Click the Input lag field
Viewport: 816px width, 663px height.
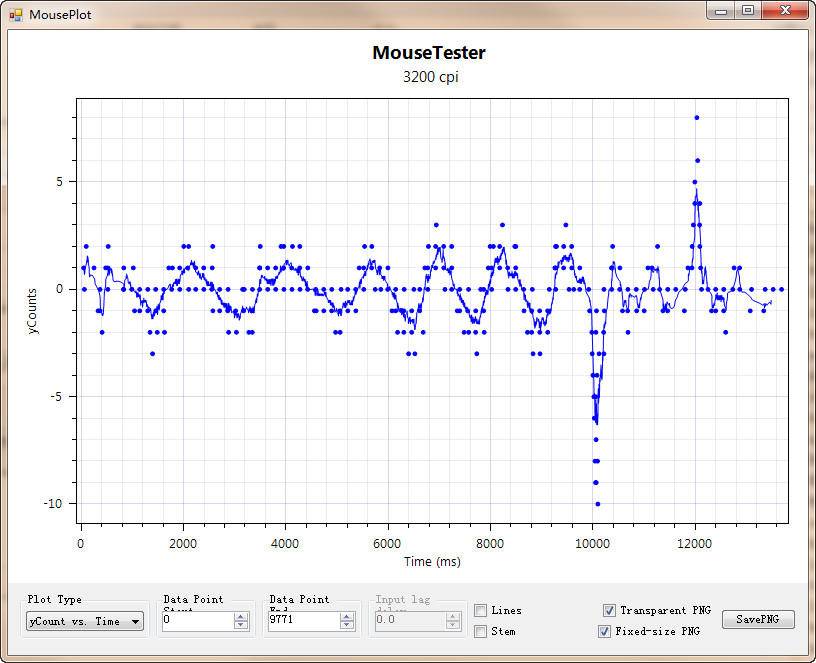coord(408,621)
